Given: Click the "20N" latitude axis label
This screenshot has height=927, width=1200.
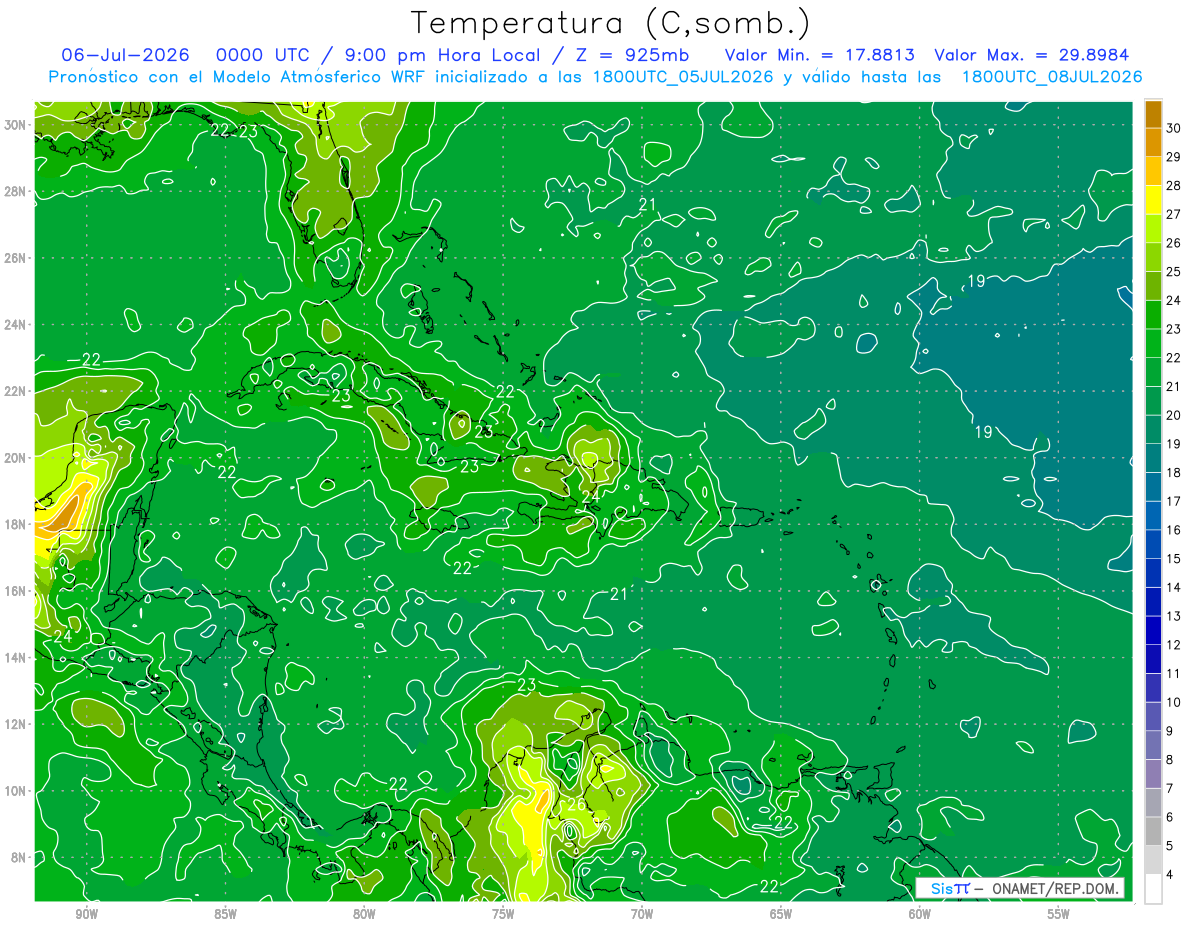Looking at the screenshot, I should [17, 458].
